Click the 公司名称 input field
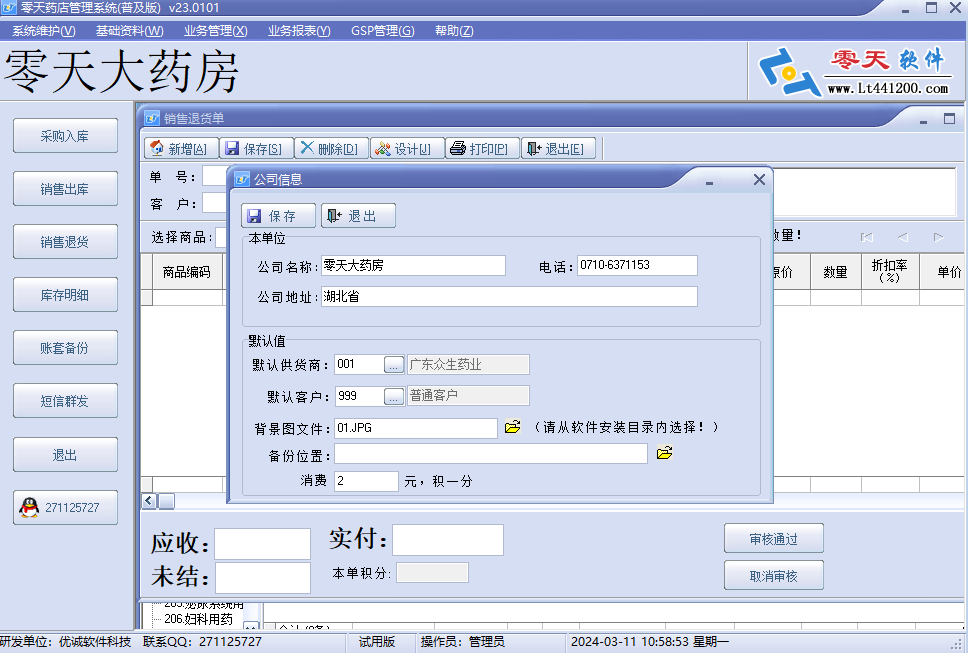 [413, 265]
